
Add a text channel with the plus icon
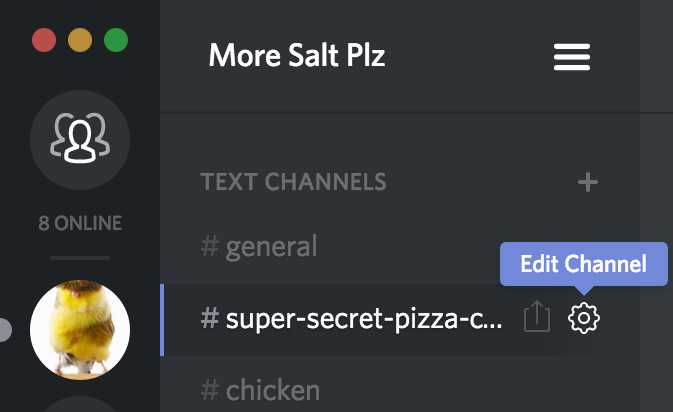click(x=588, y=182)
